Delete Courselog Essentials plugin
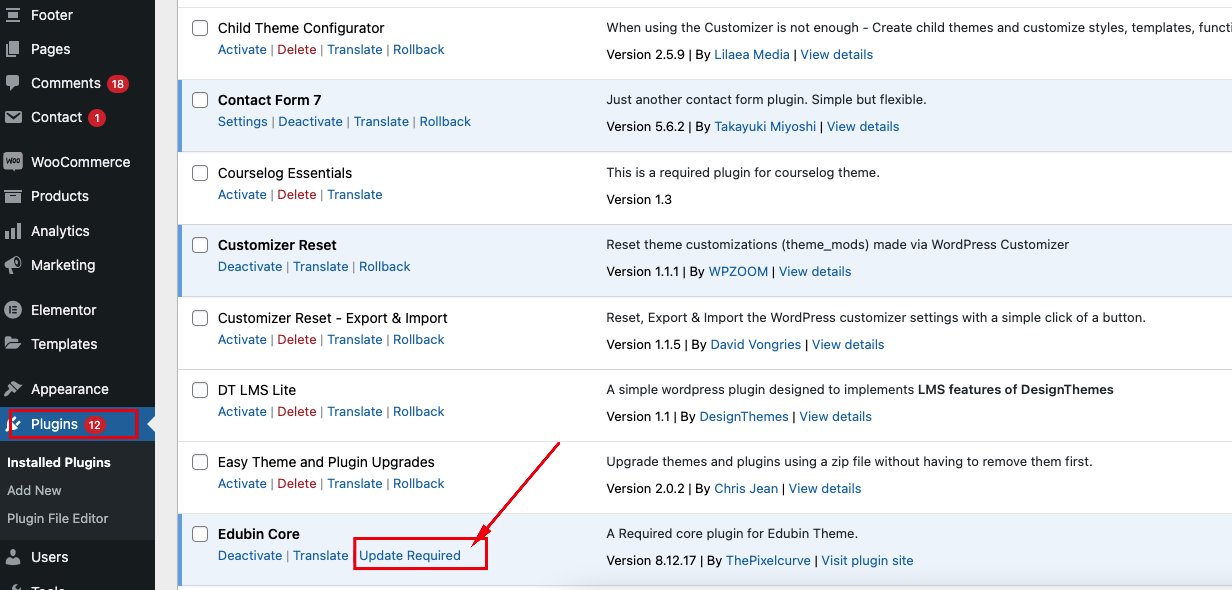 tap(297, 194)
